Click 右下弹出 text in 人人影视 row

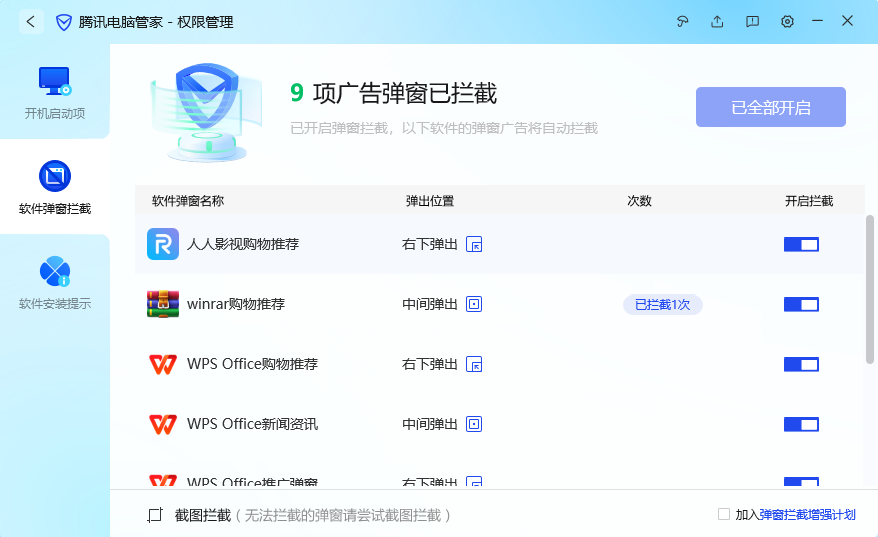pyautogui.click(x=429, y=245)
